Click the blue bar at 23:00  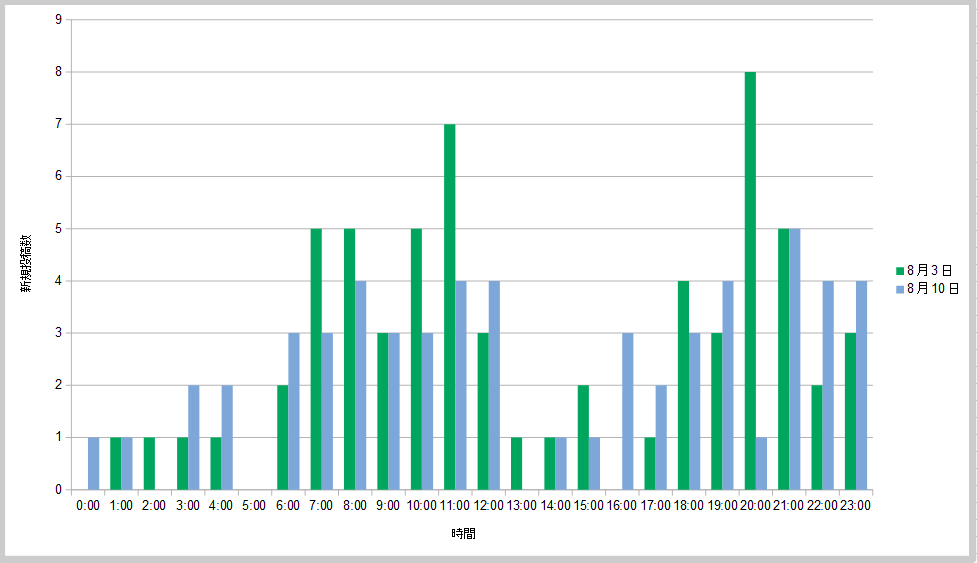click(x=861, y=385)
